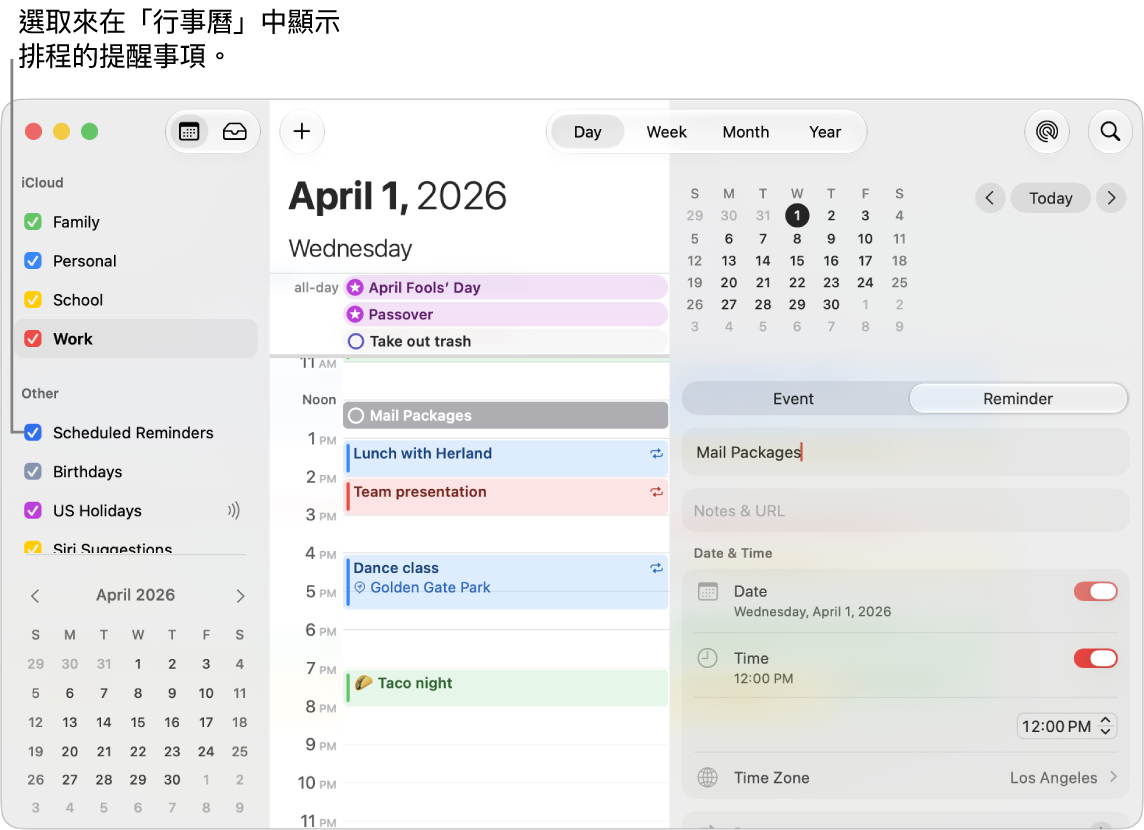Open the search magnifier icon

[1110, 132]
